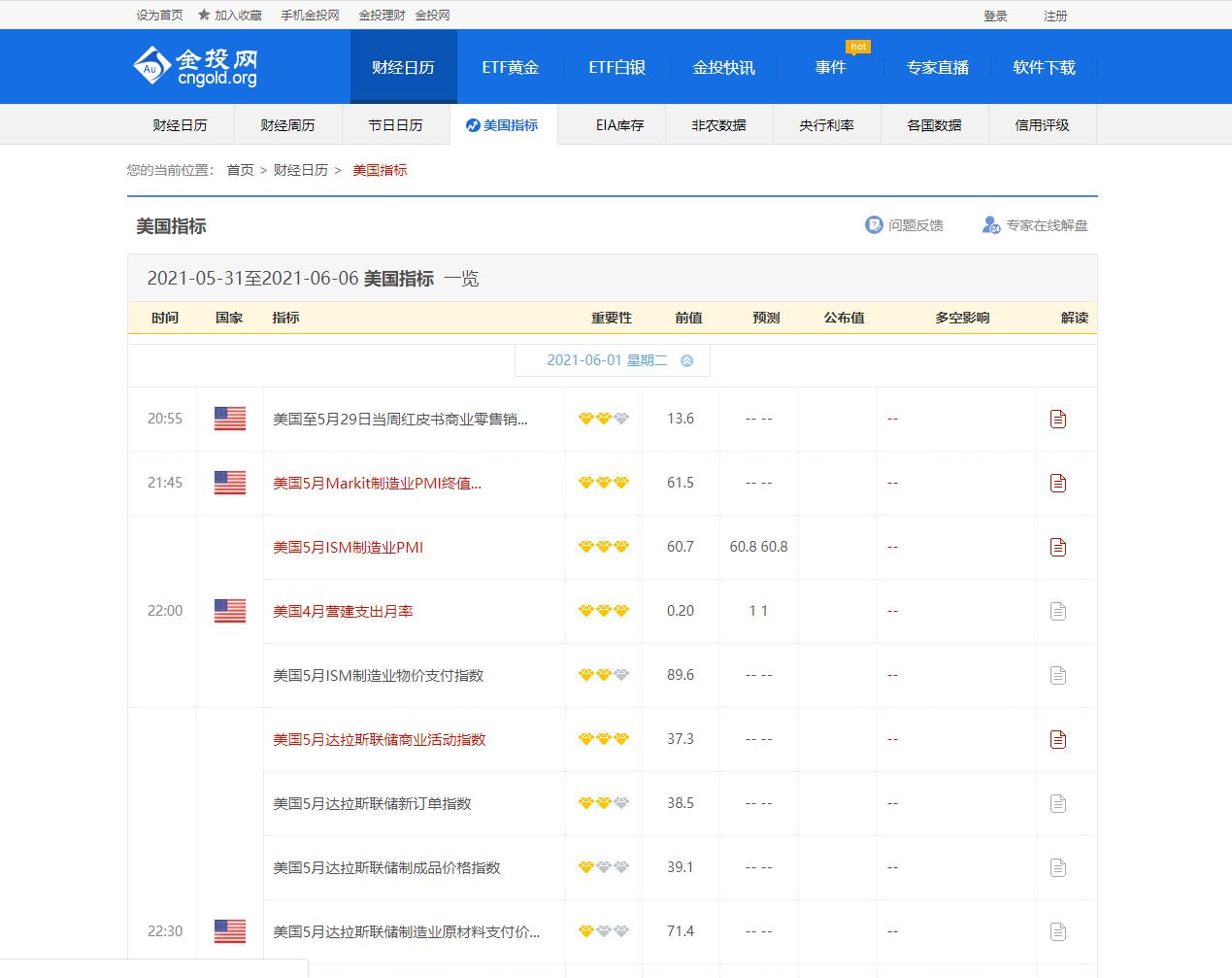This screenshot has height=978, width=1232.
Task: Click the 注册 register link
Action: coord(1054,15)
